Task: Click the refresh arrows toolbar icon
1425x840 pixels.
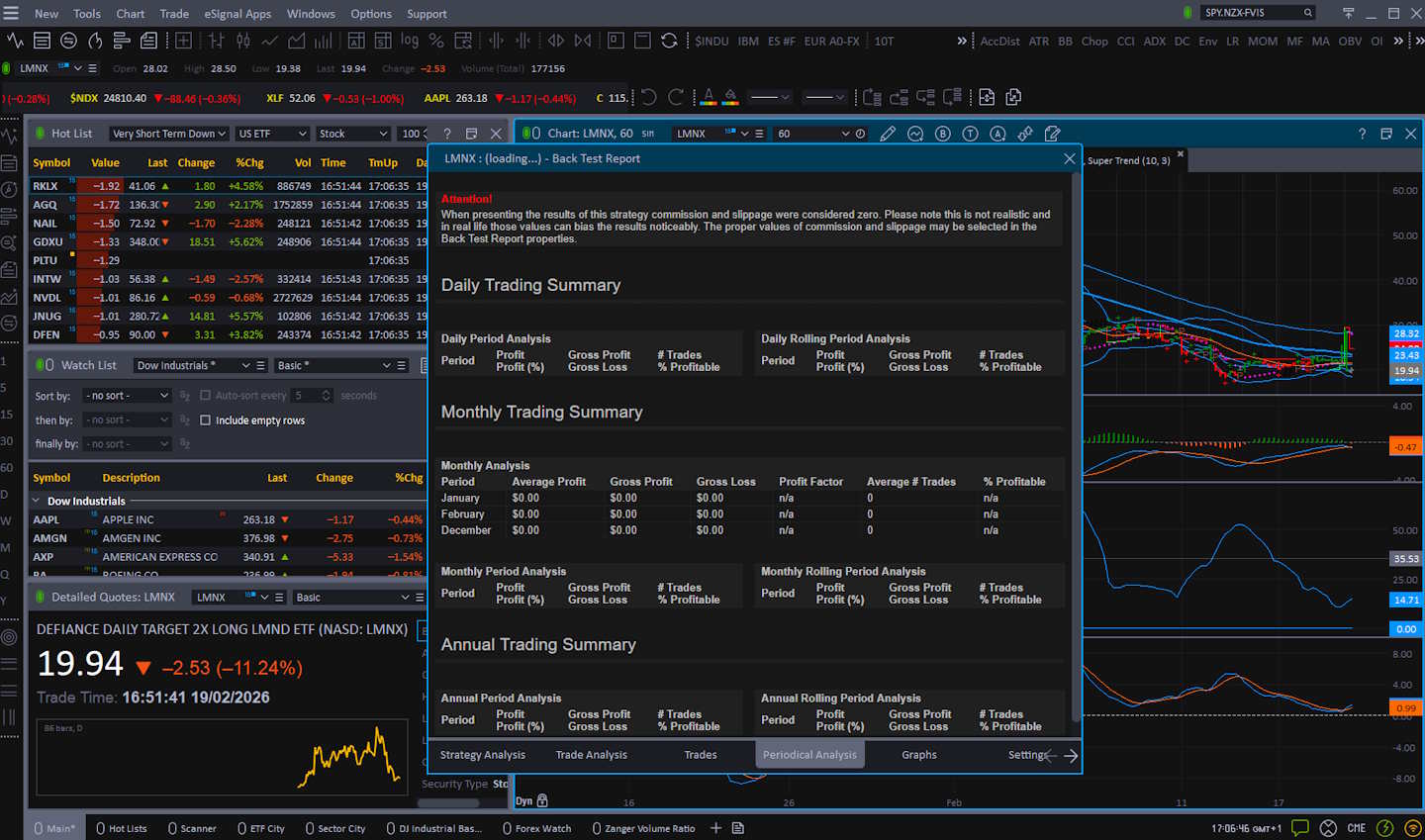Action: click(x=669, y=41)
